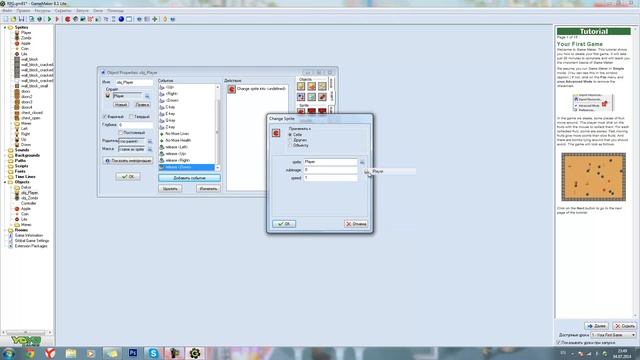
Task: Select the Self radio button in Change Sprite
Action: pyautogui.click(x=290, y=134)
